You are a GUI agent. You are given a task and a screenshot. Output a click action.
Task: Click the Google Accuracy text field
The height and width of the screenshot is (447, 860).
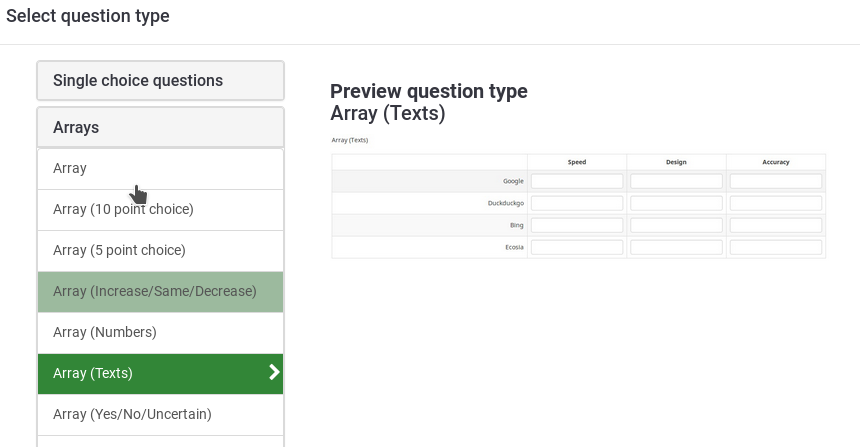(776, 181)
